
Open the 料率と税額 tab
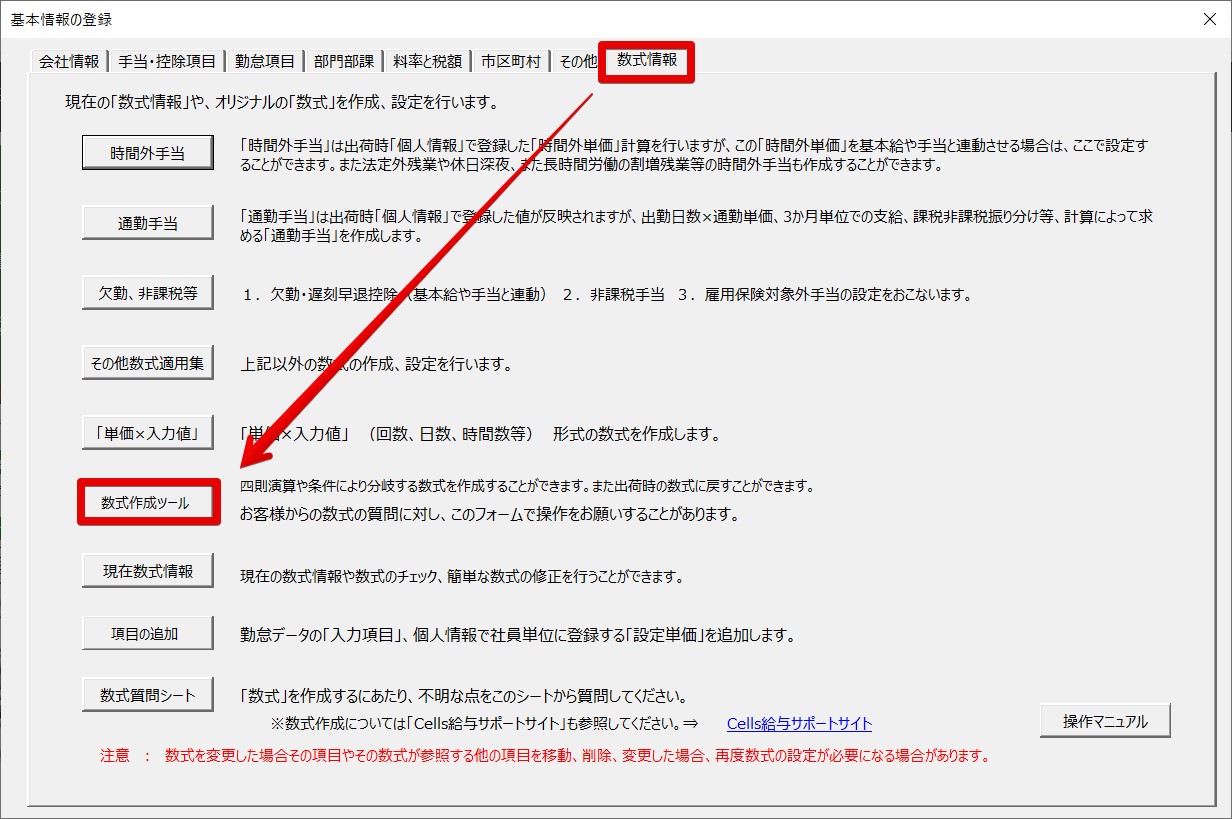pos(427,62)
